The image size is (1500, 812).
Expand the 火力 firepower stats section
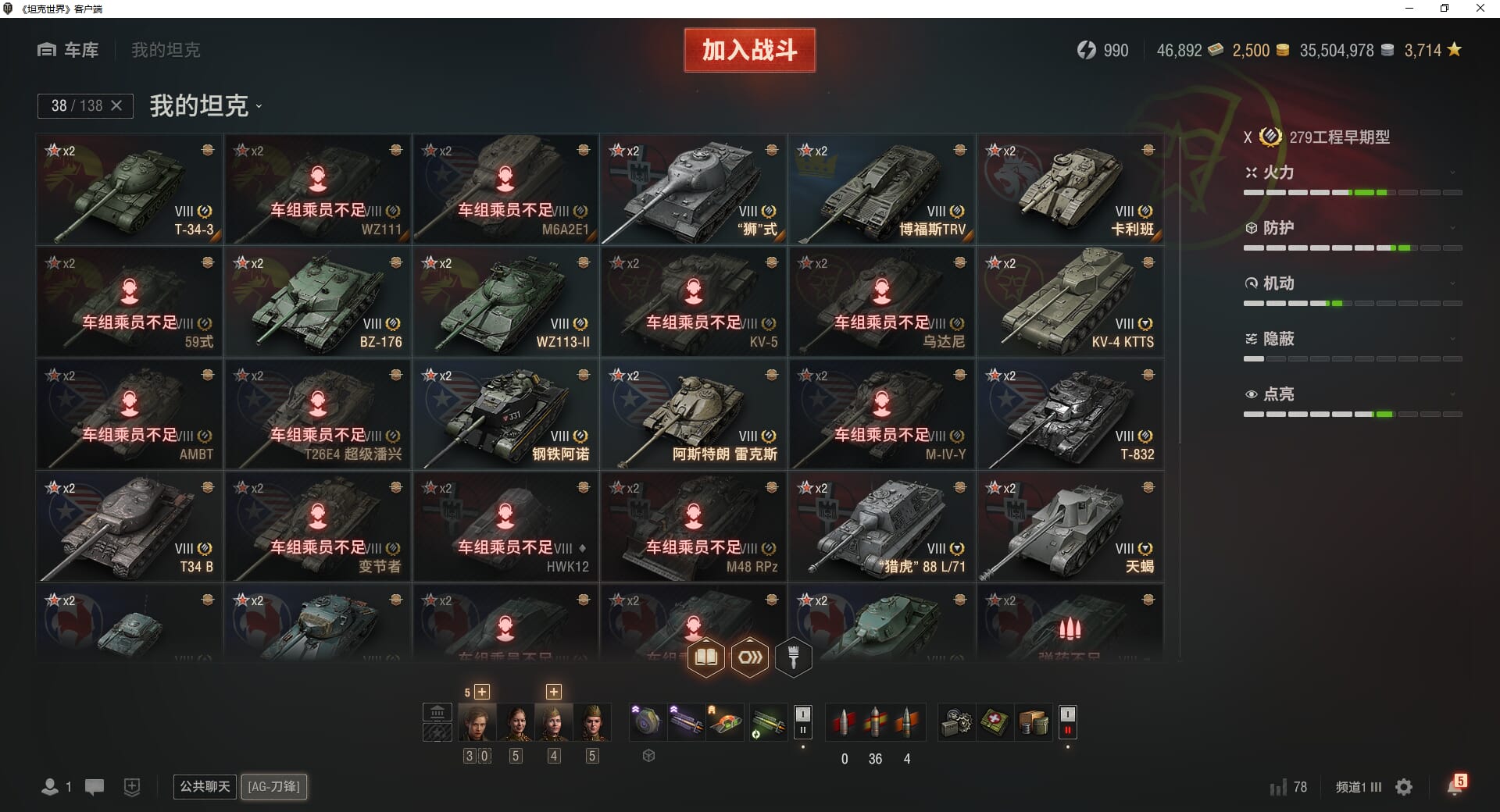(1352, 173)
